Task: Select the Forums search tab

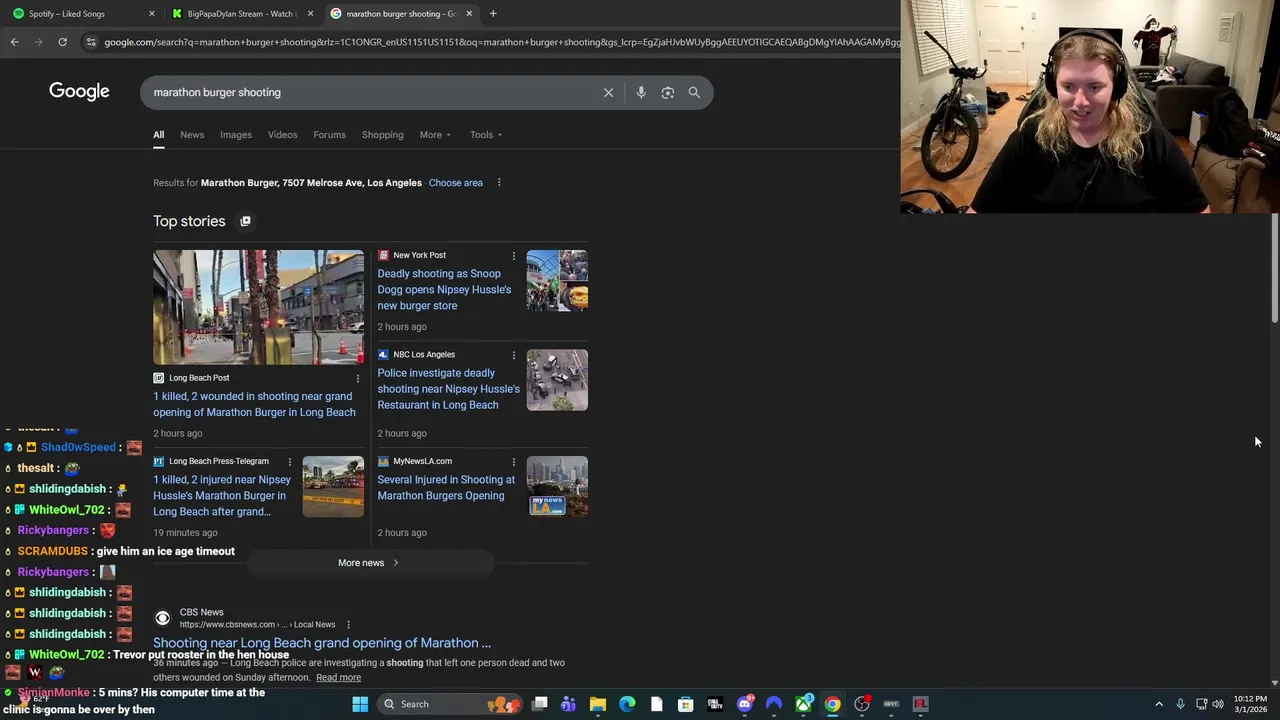Action: pos(329,135)
